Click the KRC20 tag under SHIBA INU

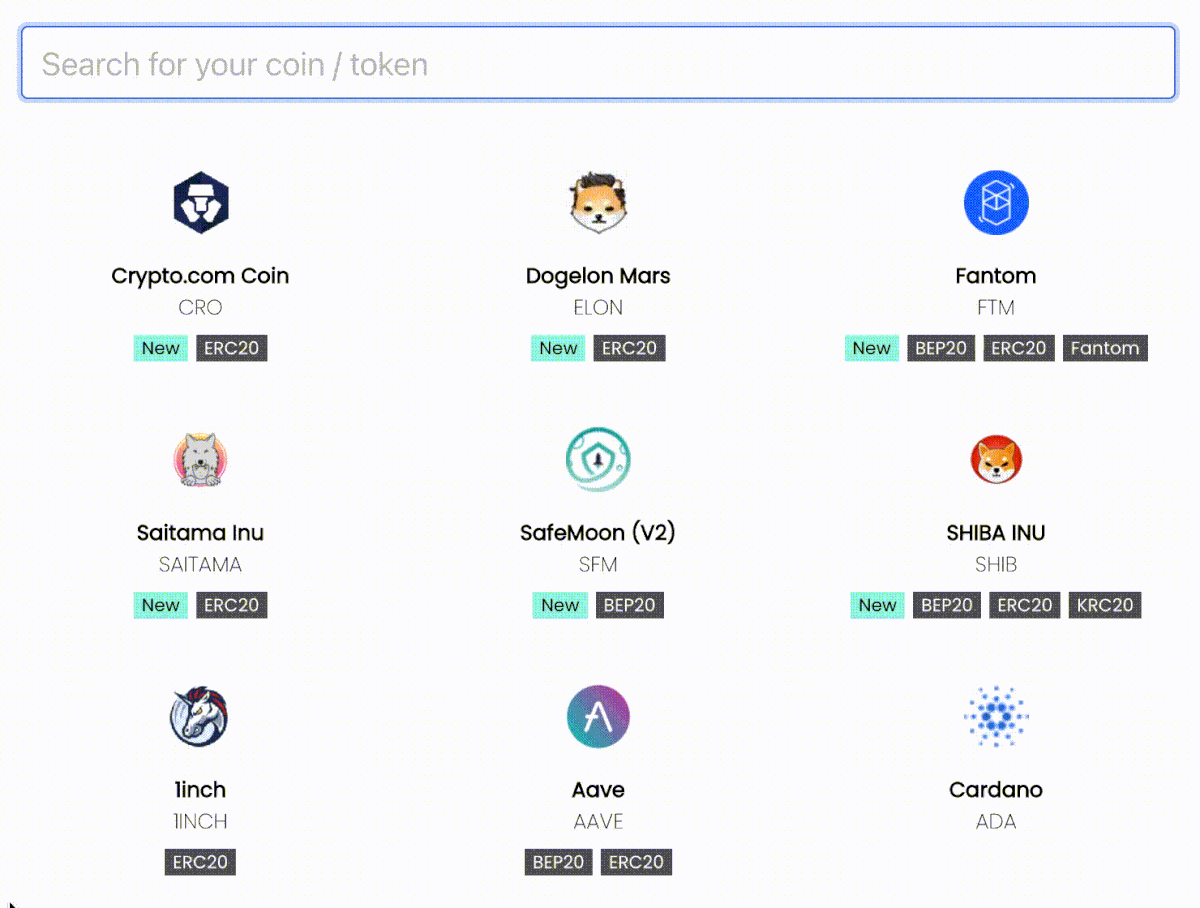pos(1105,605)
